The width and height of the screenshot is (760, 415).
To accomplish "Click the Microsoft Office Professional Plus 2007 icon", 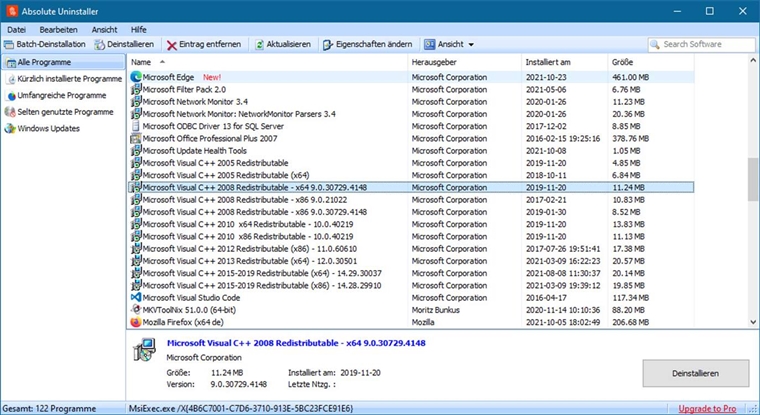I will click(x=136, y=138).
